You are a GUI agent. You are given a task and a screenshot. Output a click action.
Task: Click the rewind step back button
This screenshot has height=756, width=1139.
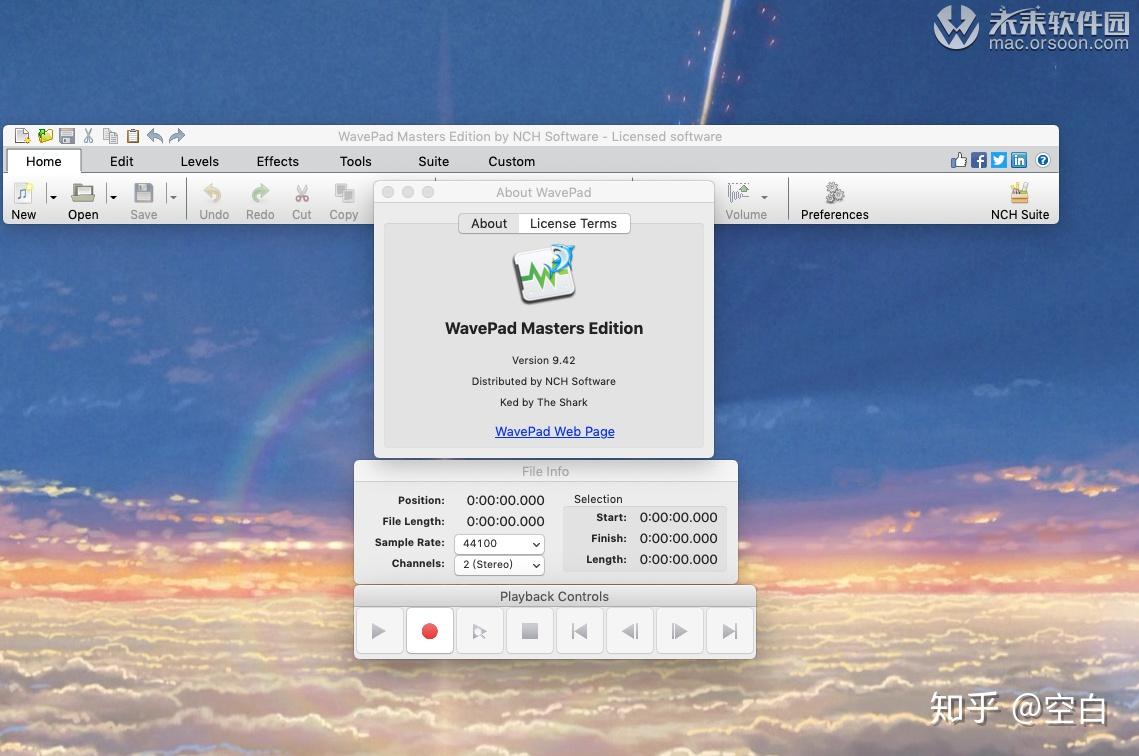coord(629,631)
